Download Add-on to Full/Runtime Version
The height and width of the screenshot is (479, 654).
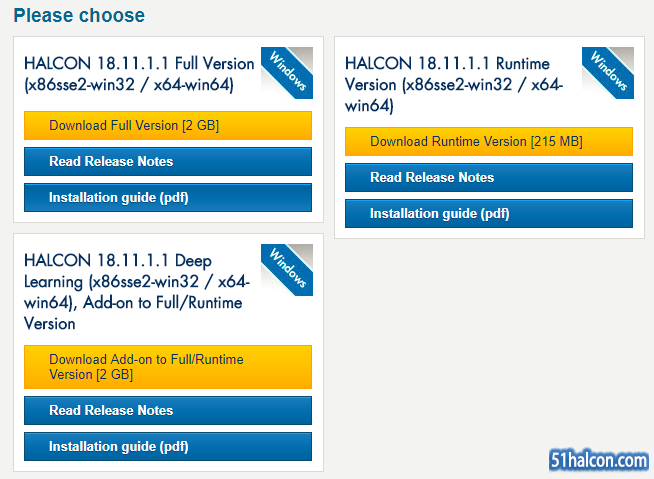(x=168, y=367)
